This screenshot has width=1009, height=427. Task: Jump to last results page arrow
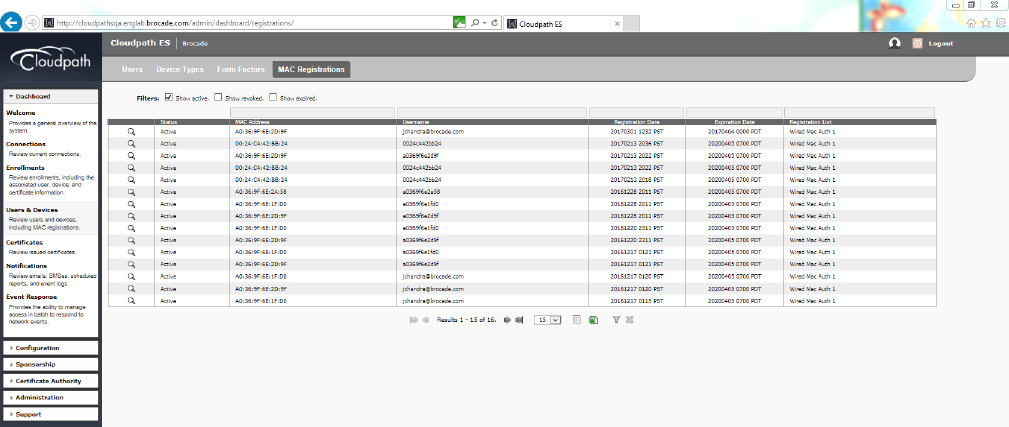tap(519, 320)
